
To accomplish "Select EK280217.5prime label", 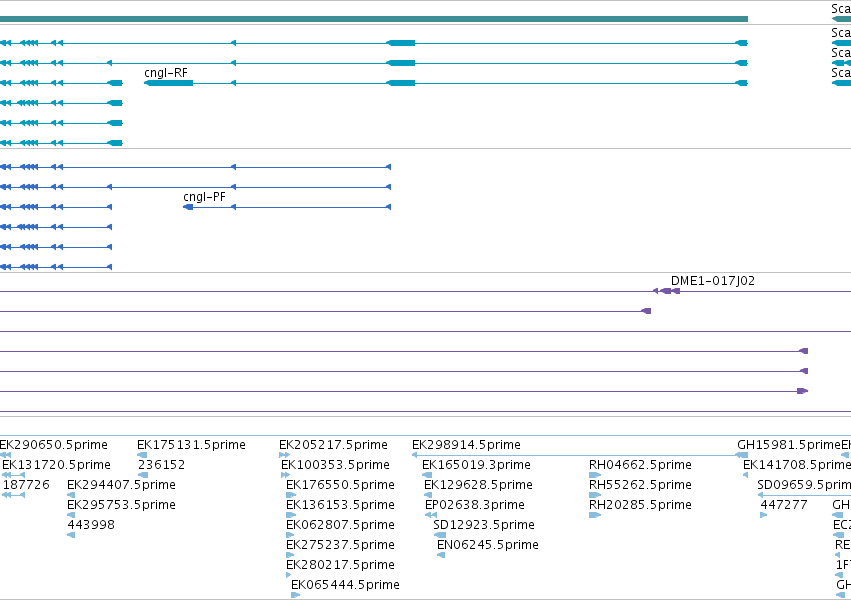I will 340,565.
